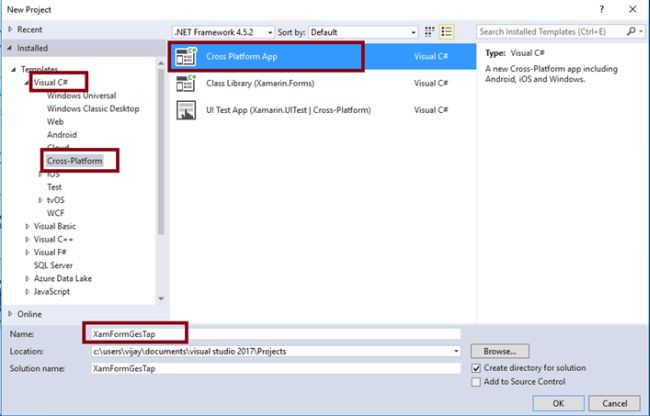Click the Recent section label
The height and width of the screenshot is (416, 650).
coord(29,29)
